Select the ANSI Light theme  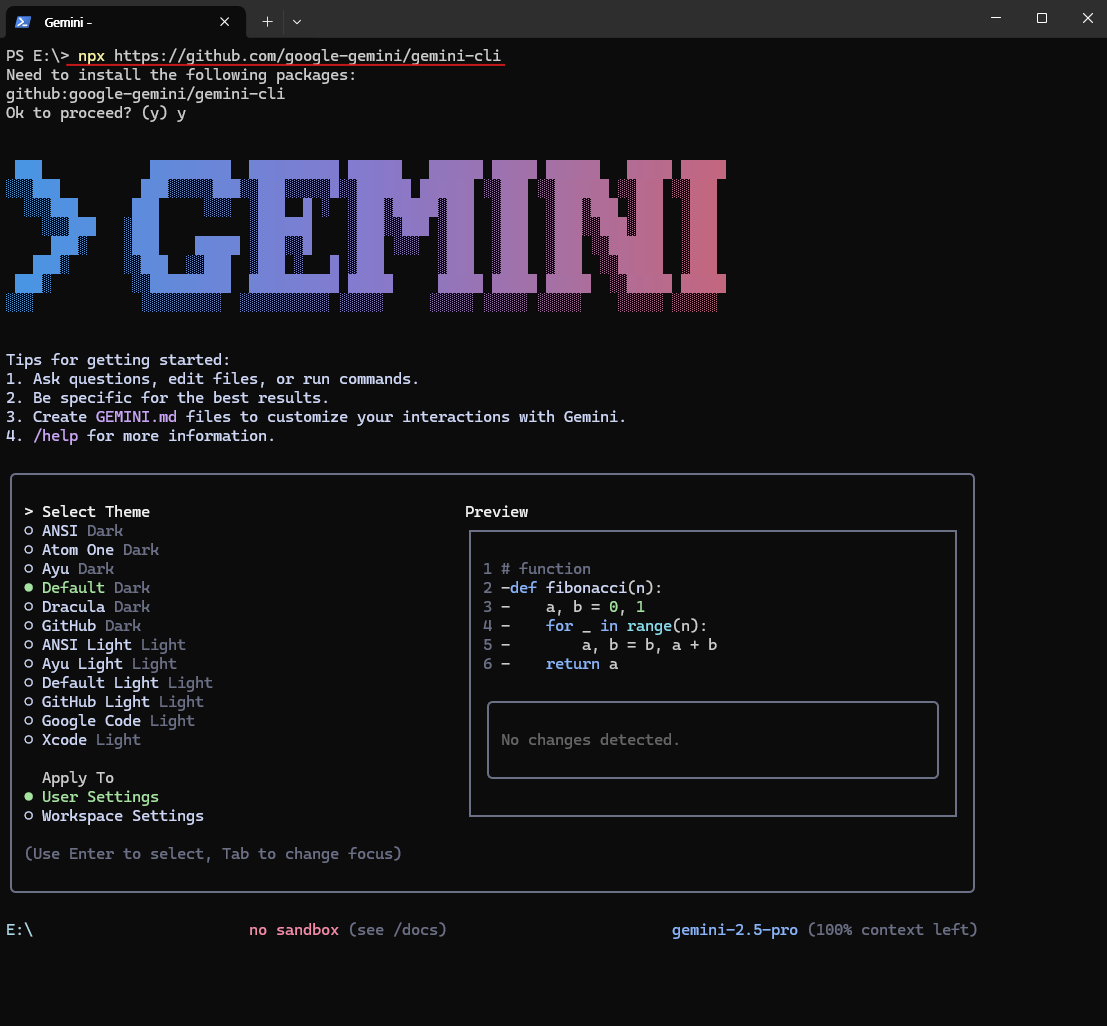pyautogui.click(x=105, y=645)
